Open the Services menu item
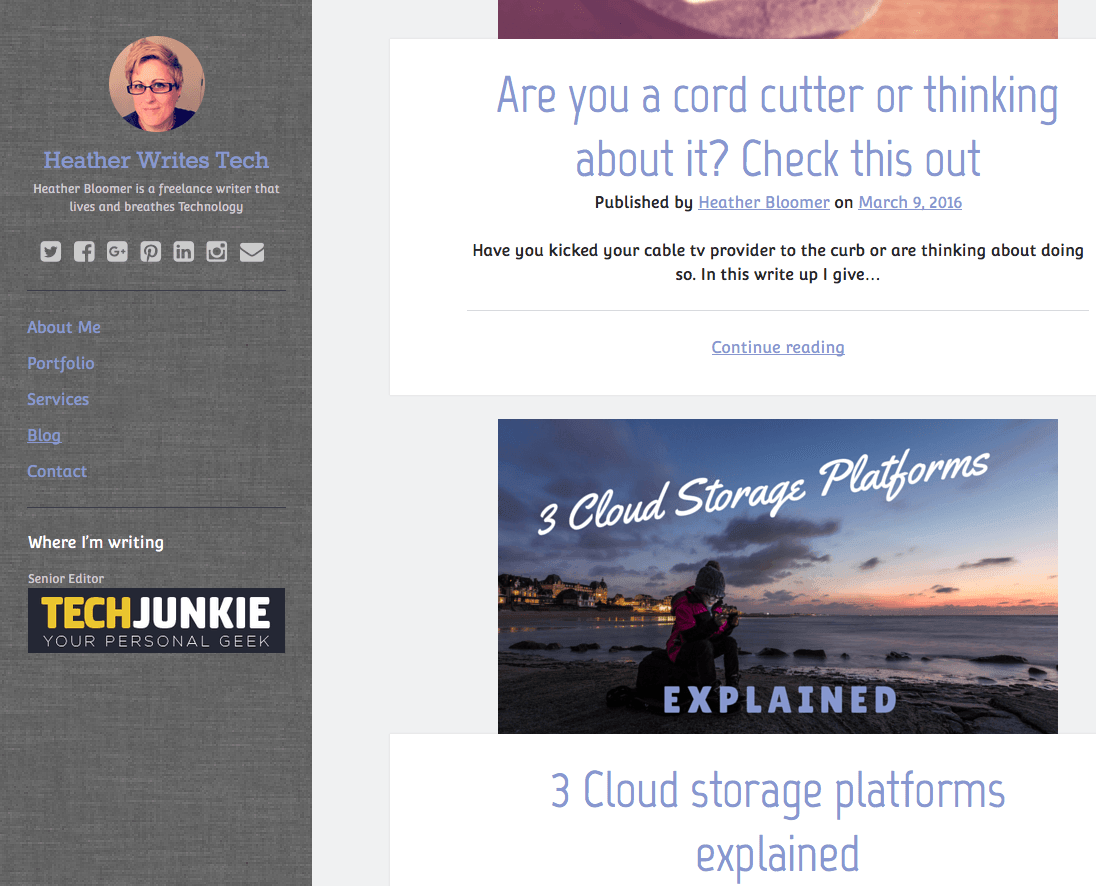Screen dimensions: 1096x886 click(x=58, y=399)
